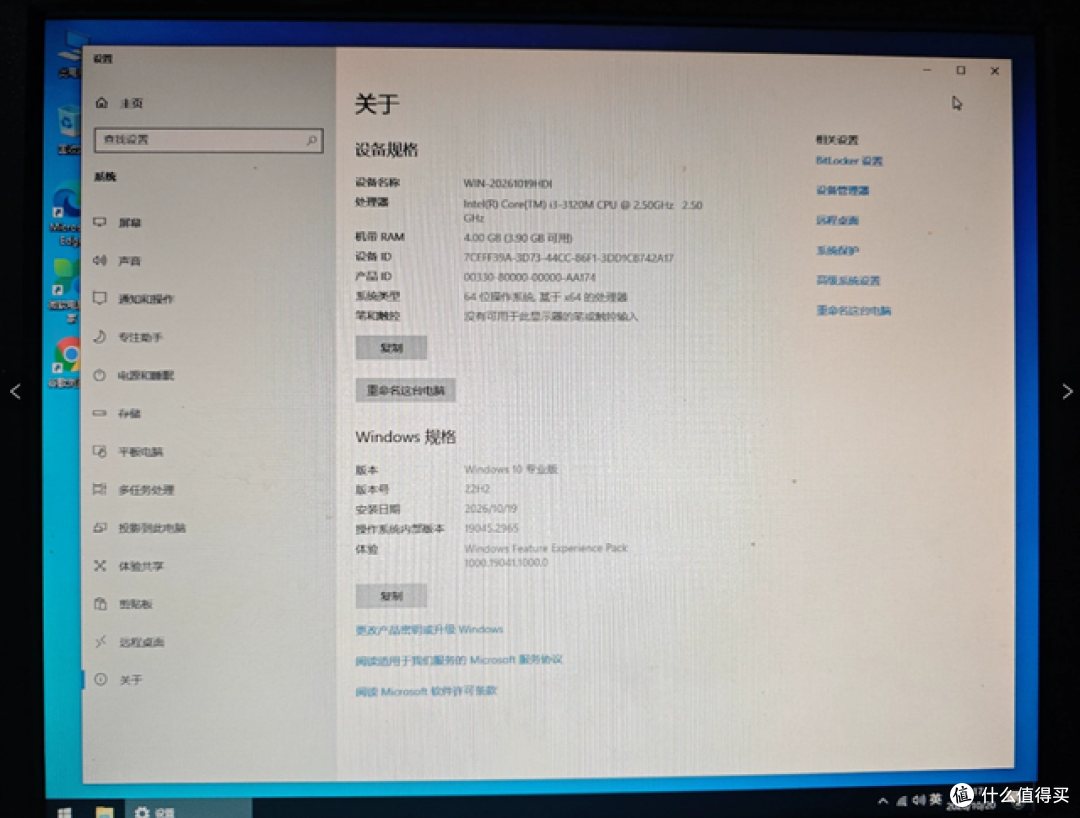Open the Windows Start button

coord(64,812)
